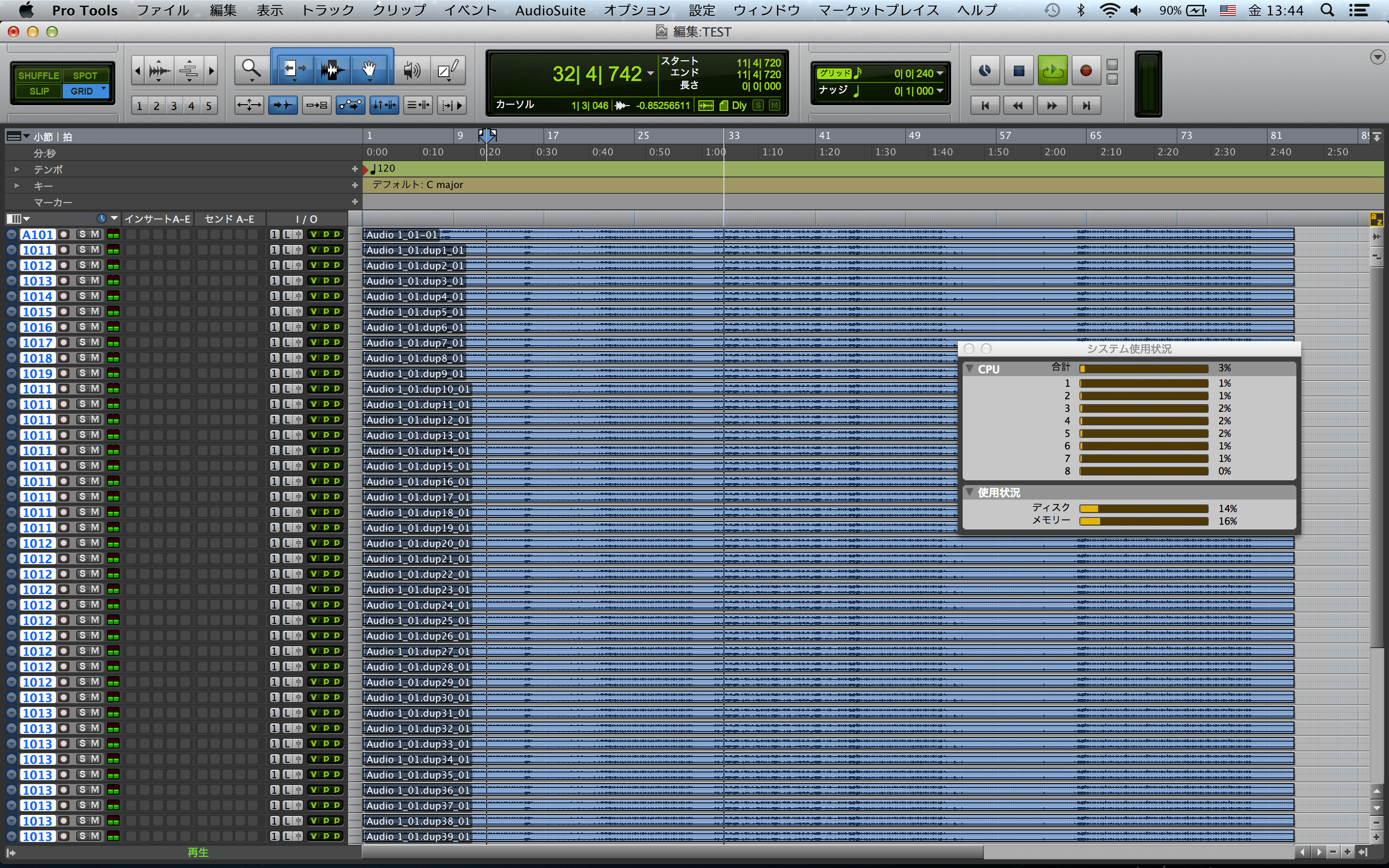Open the 編集 menu
The image size is (1389, 868).
[223, 10]
